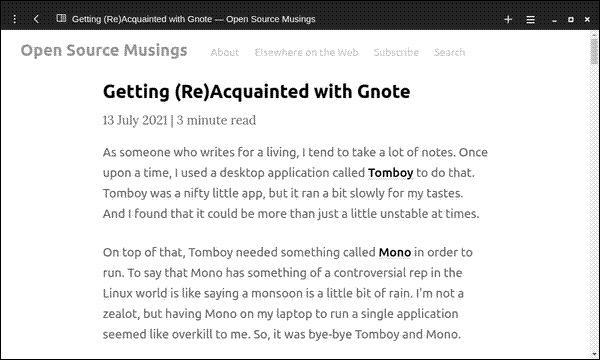Minimize the browser window
The width and height of the screenshot is (600, 360).
point(554,20)
